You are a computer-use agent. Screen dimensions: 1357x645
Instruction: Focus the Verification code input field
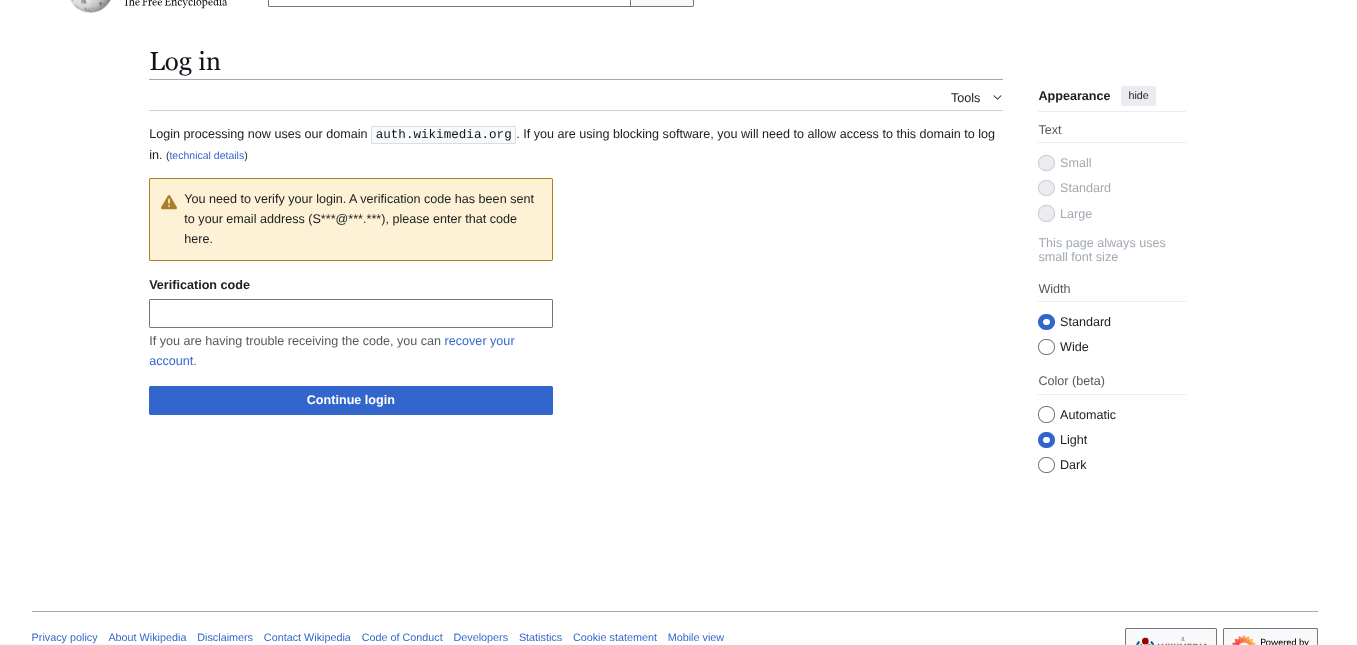tap(350, 314)
